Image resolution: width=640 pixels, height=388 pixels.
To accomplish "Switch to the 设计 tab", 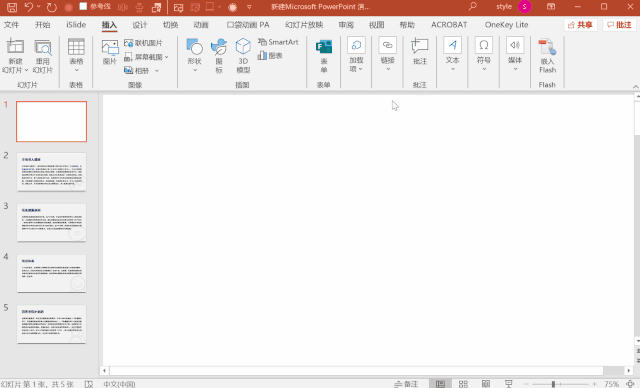I will point(140,25).
